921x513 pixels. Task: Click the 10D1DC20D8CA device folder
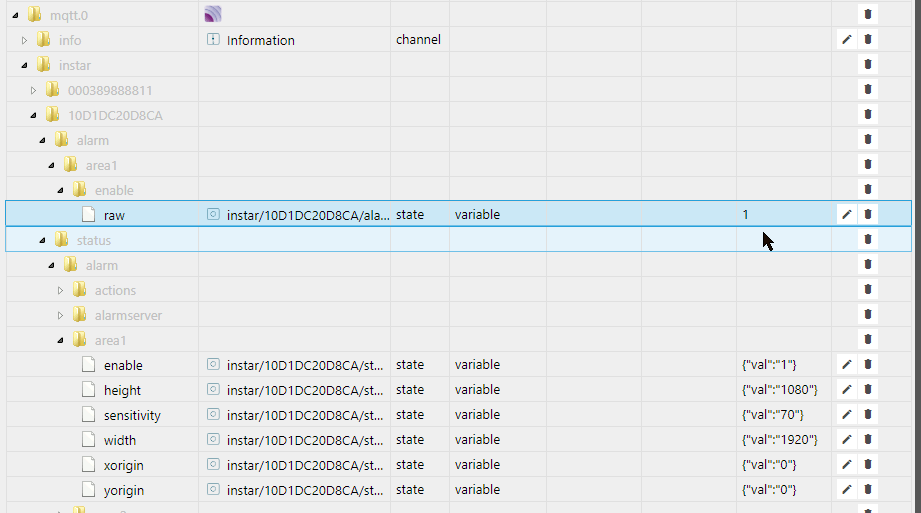pyautogui.click(x=115, y=115)
